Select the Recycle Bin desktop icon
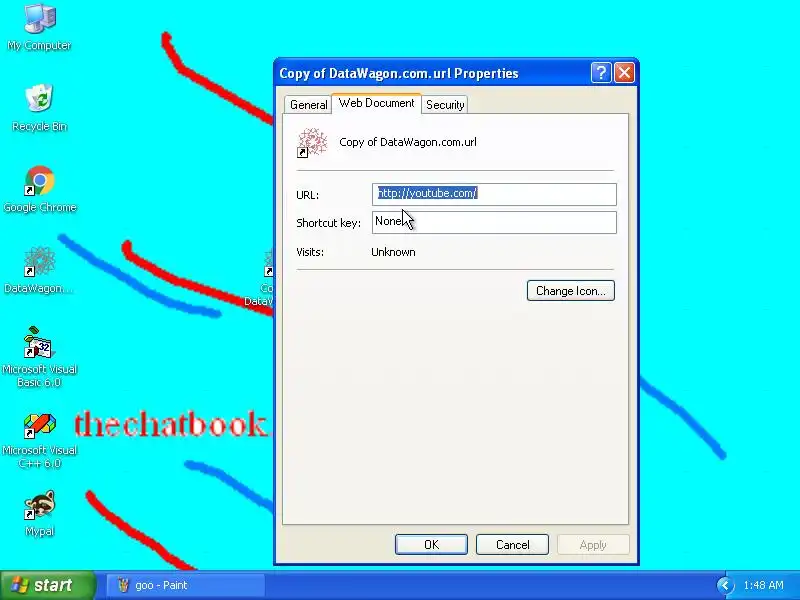Image resolution: width=800 pixels, height=600 pixels. [39, 108]
